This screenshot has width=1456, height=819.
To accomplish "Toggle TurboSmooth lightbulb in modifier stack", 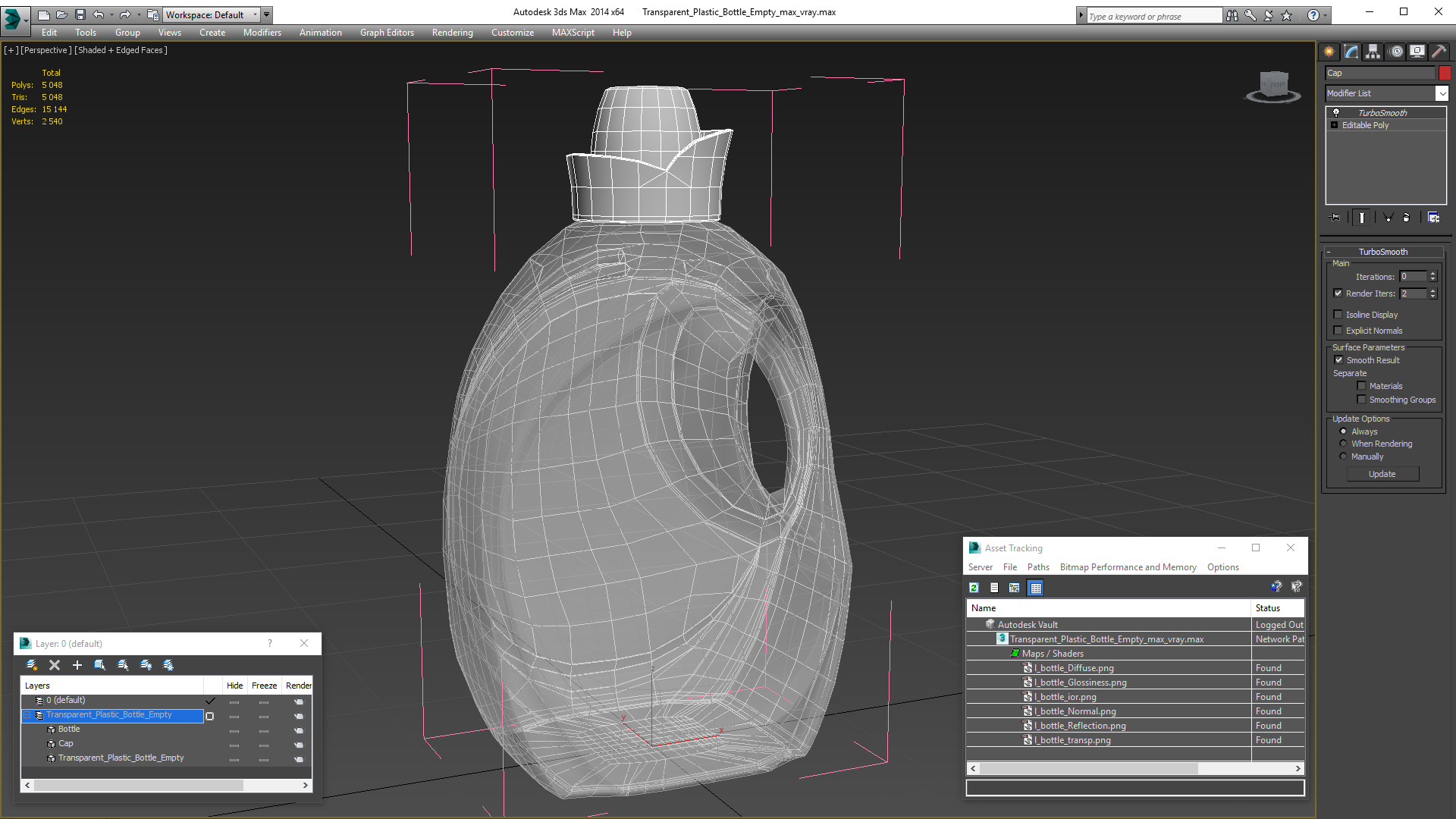I will pyautogui.click(x=1336, y=112).
